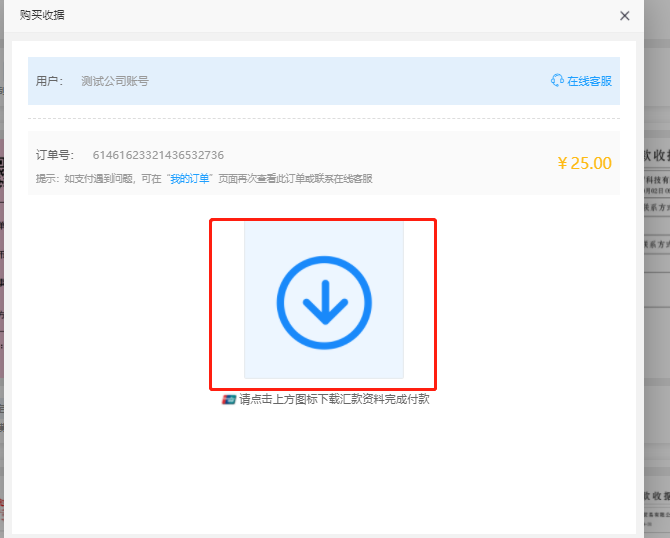The height and width of the screenshot is (538, 670).
Task: Click the ¥25.00 price amount
Action: pyautogui.click(x=584, y=163)
